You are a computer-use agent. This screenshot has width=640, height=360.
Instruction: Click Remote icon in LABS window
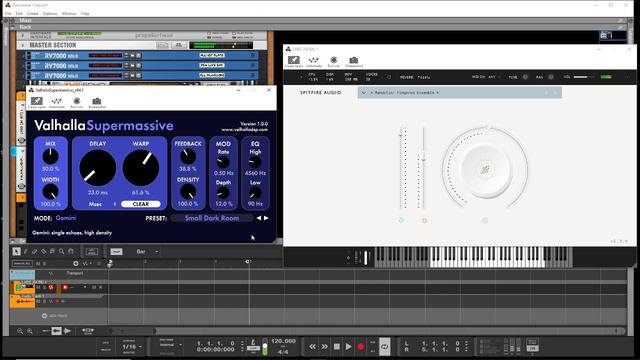point(333,60)
